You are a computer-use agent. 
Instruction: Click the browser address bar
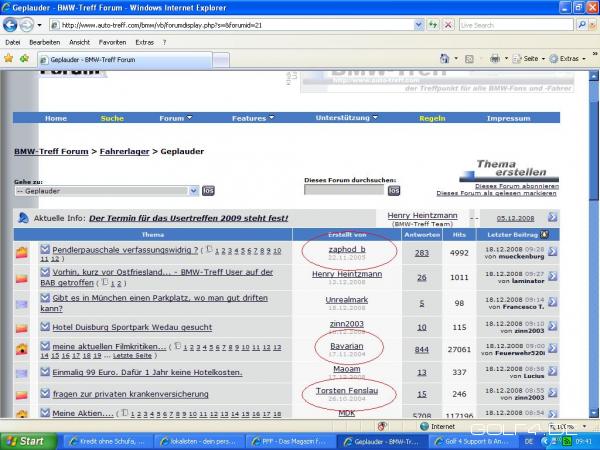point(232,25)
